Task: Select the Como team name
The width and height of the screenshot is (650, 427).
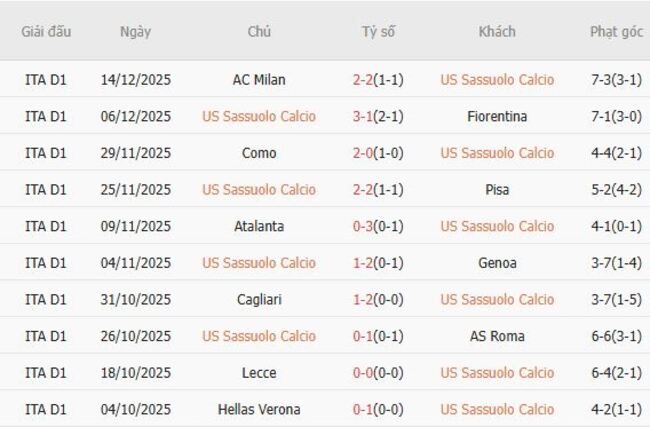Action: (259, 153)
